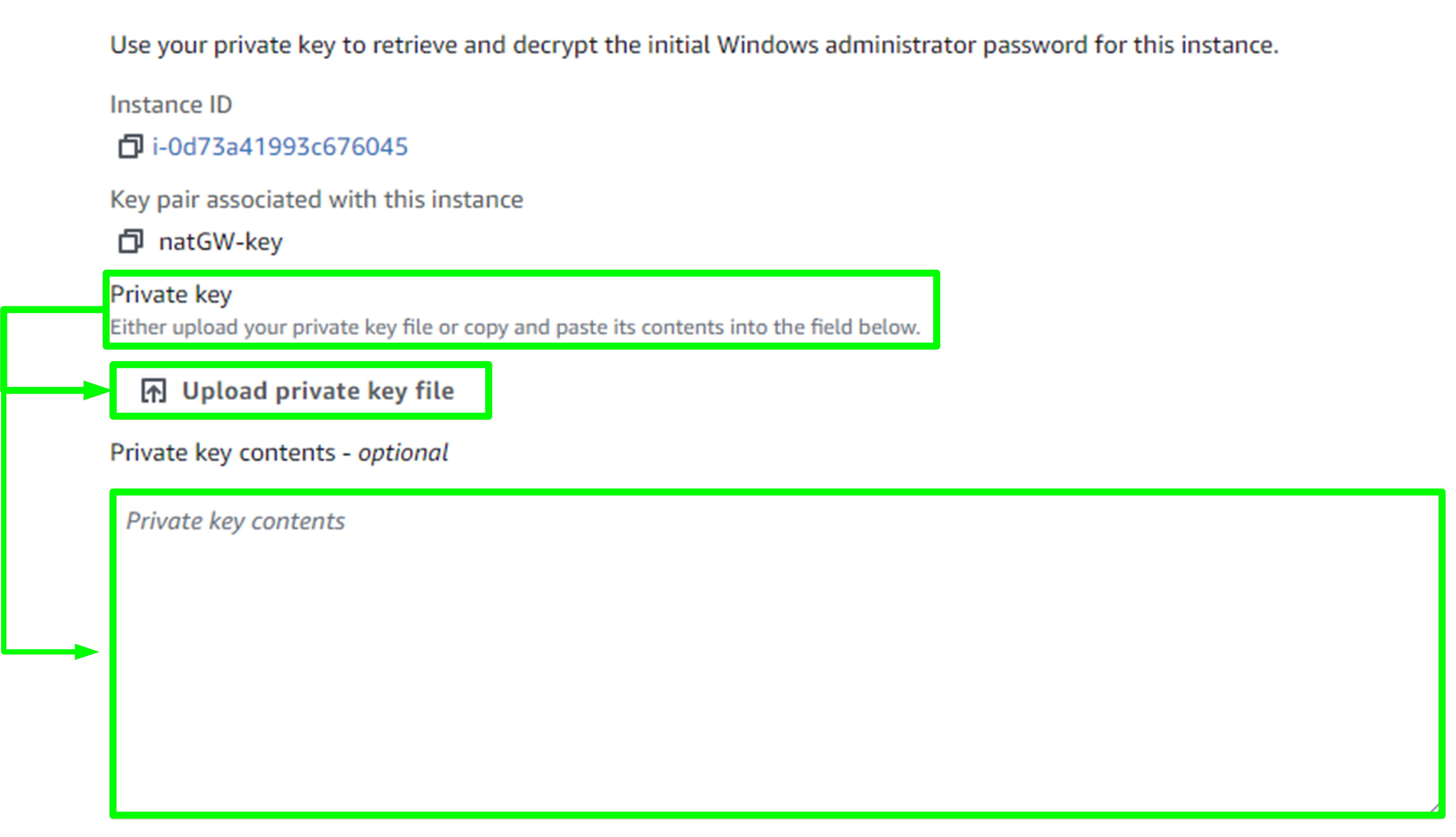Click empty center of Private key contents box
The image size is (1456, 837).
(777, 654)
